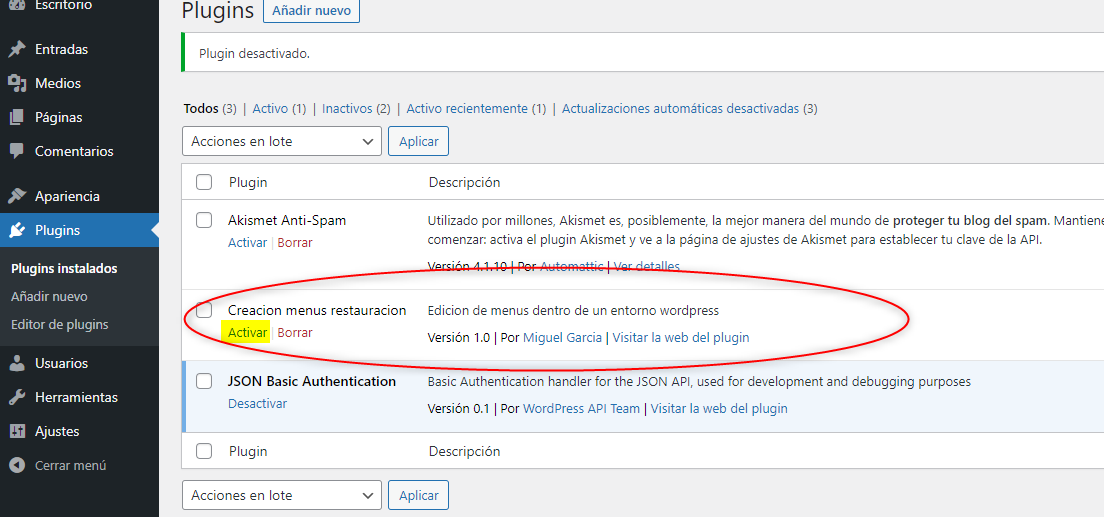
Task: Click the Páginas pages icon
Action: 17,117
